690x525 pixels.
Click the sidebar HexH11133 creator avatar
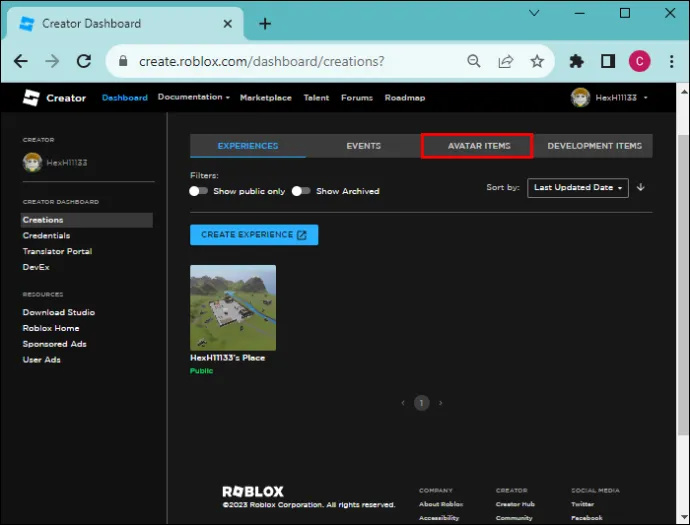(x=32, y=162)
